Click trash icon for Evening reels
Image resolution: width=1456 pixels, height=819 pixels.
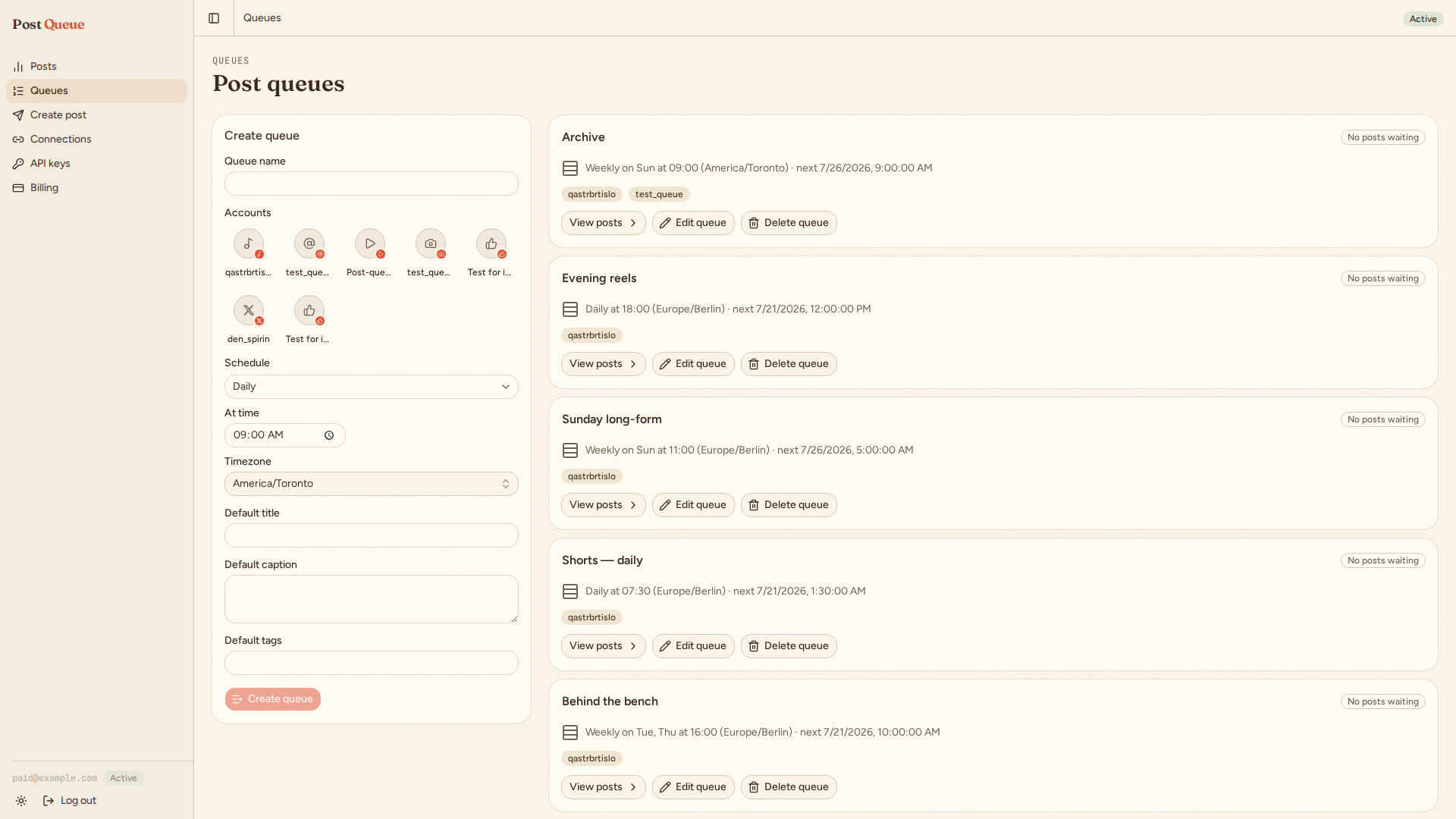[754, 364]
